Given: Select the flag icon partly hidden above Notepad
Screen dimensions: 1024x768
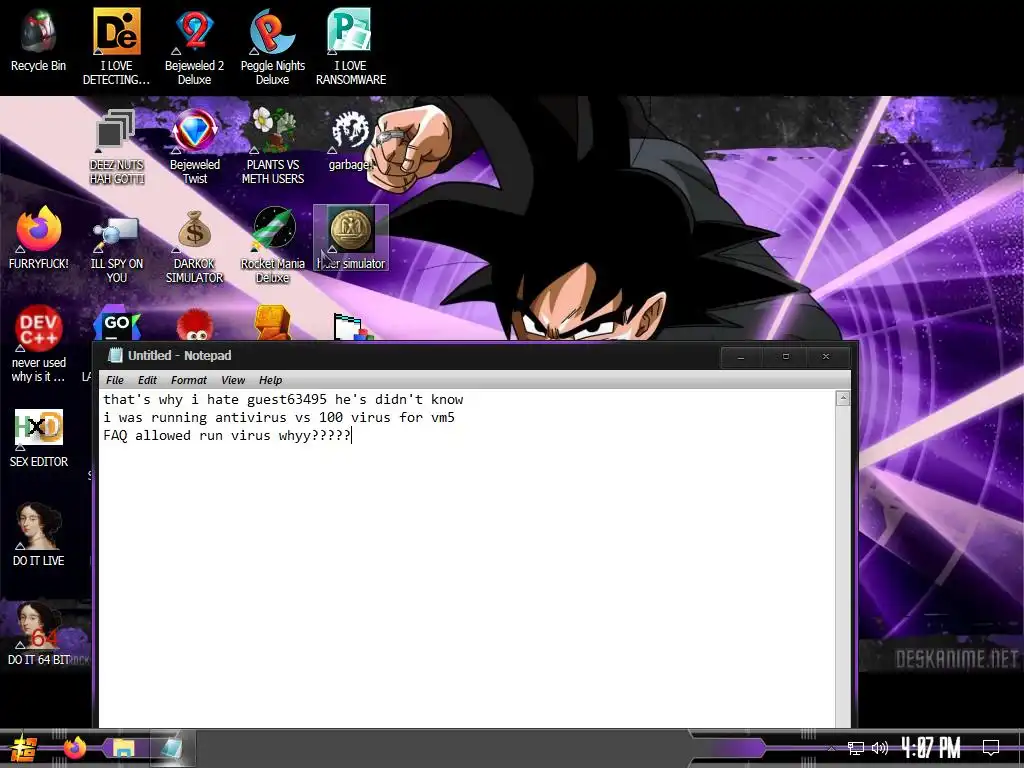Looking at the screenshot, I should tap(353, 326).
